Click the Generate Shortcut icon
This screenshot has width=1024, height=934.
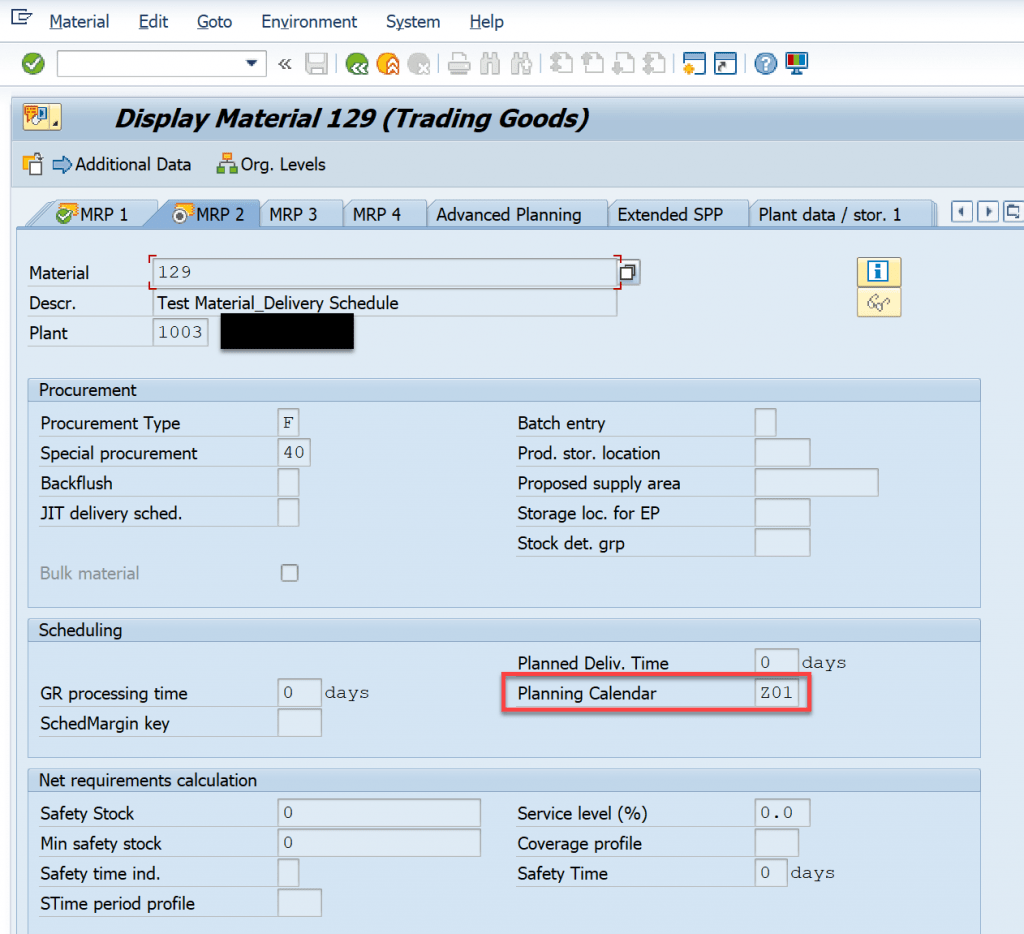(725, 64)
